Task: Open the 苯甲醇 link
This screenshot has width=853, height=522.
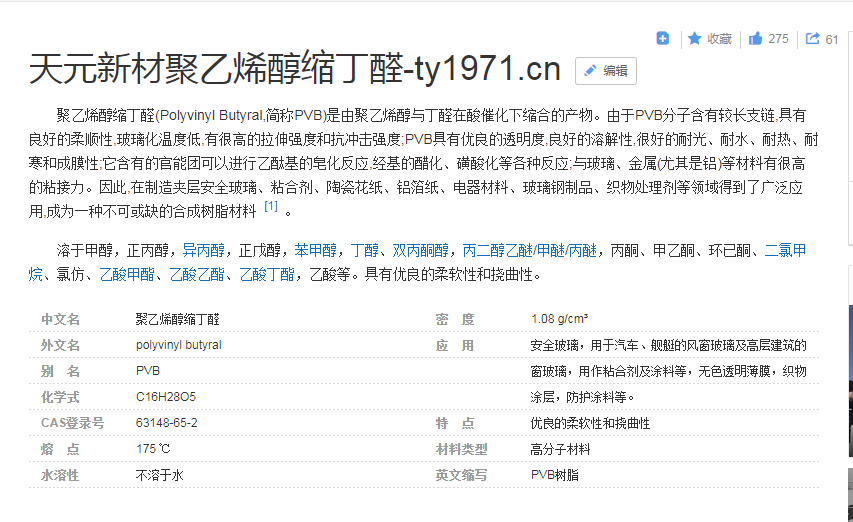Action: [315, 250]
